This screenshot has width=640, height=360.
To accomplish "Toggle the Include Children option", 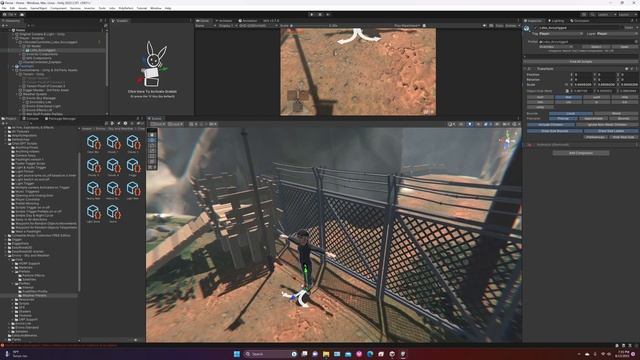I will [x=551, y=124].
